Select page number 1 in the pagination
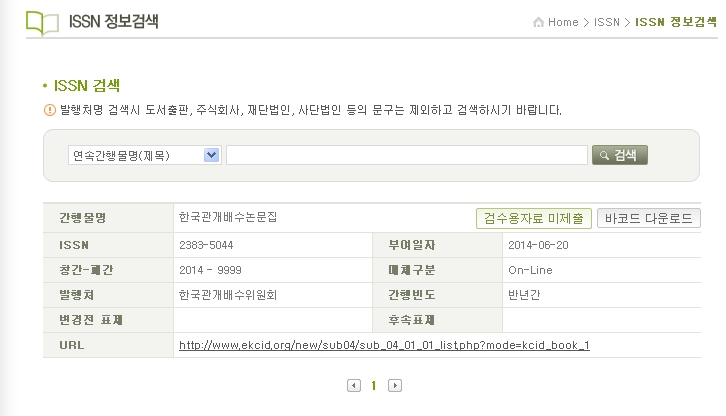The width and height of the screenshot is (726, 416). pyautogui.click(x=374, y=385)
